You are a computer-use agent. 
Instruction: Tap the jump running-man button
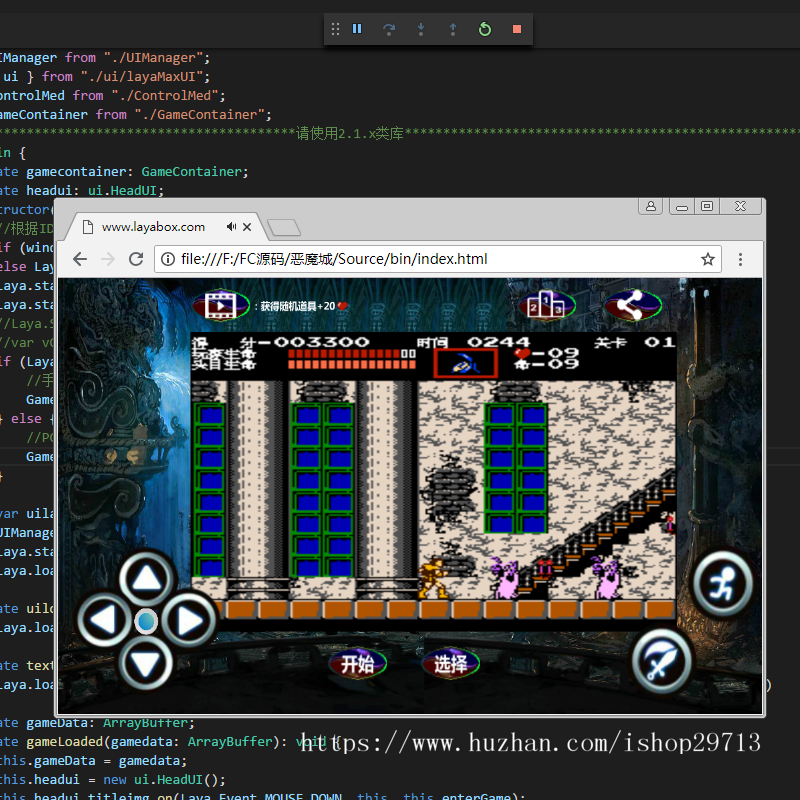(722, 585)
